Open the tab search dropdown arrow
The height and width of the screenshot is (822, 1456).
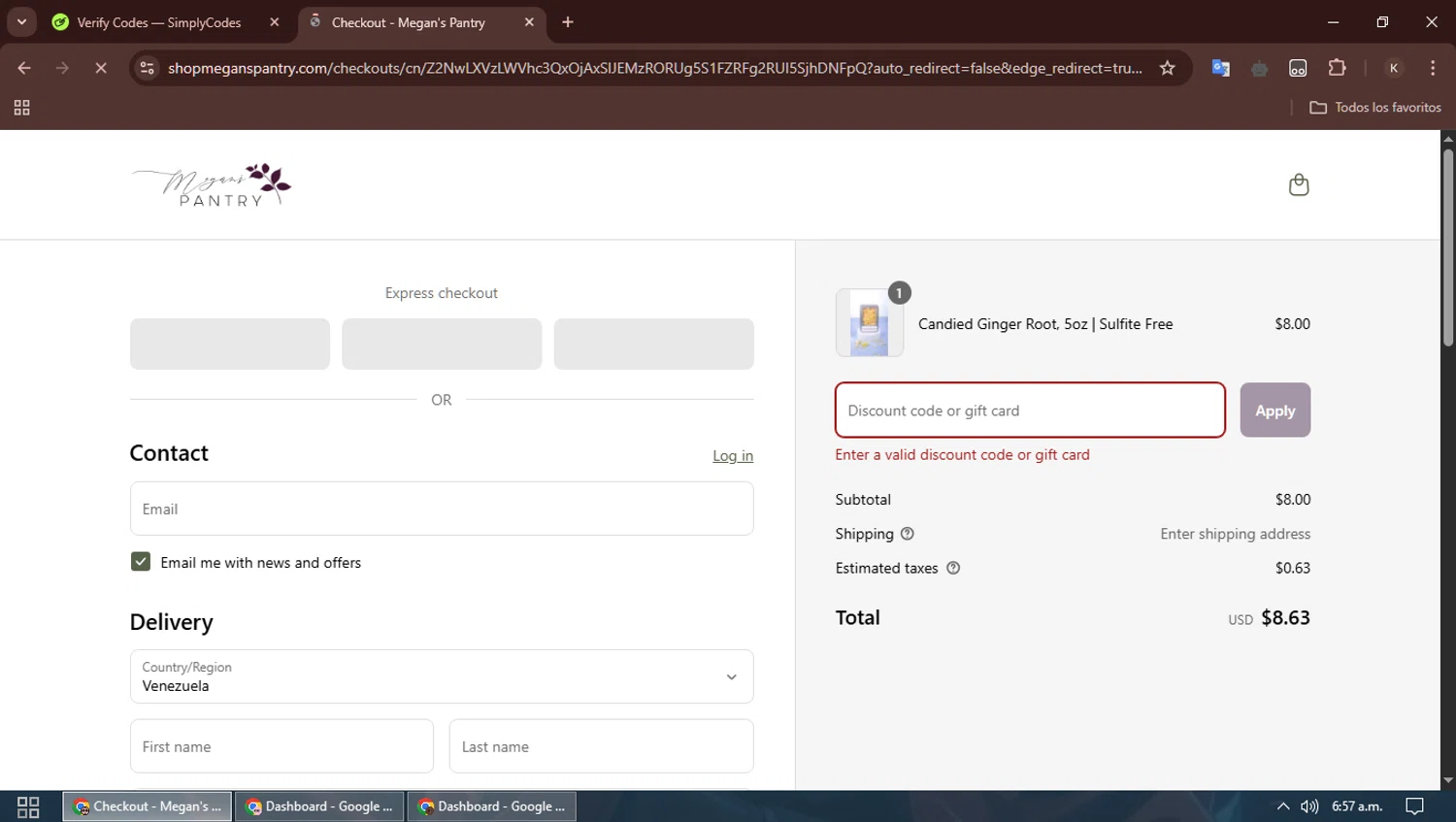coord(21,21)
